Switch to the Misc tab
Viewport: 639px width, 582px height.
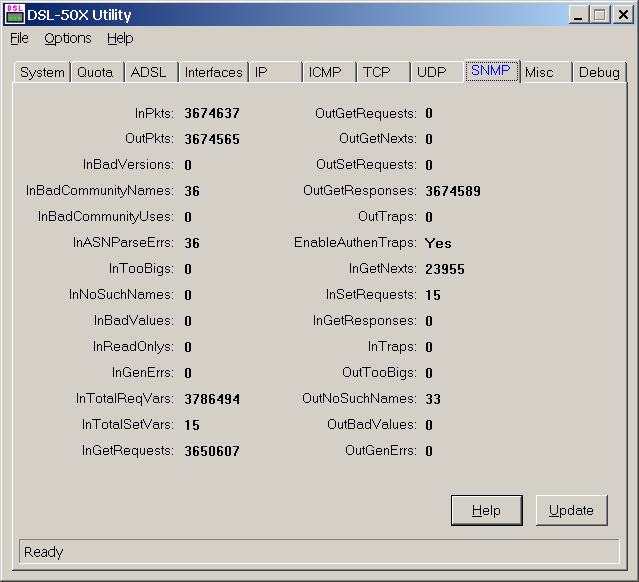[x=546, y=72]
